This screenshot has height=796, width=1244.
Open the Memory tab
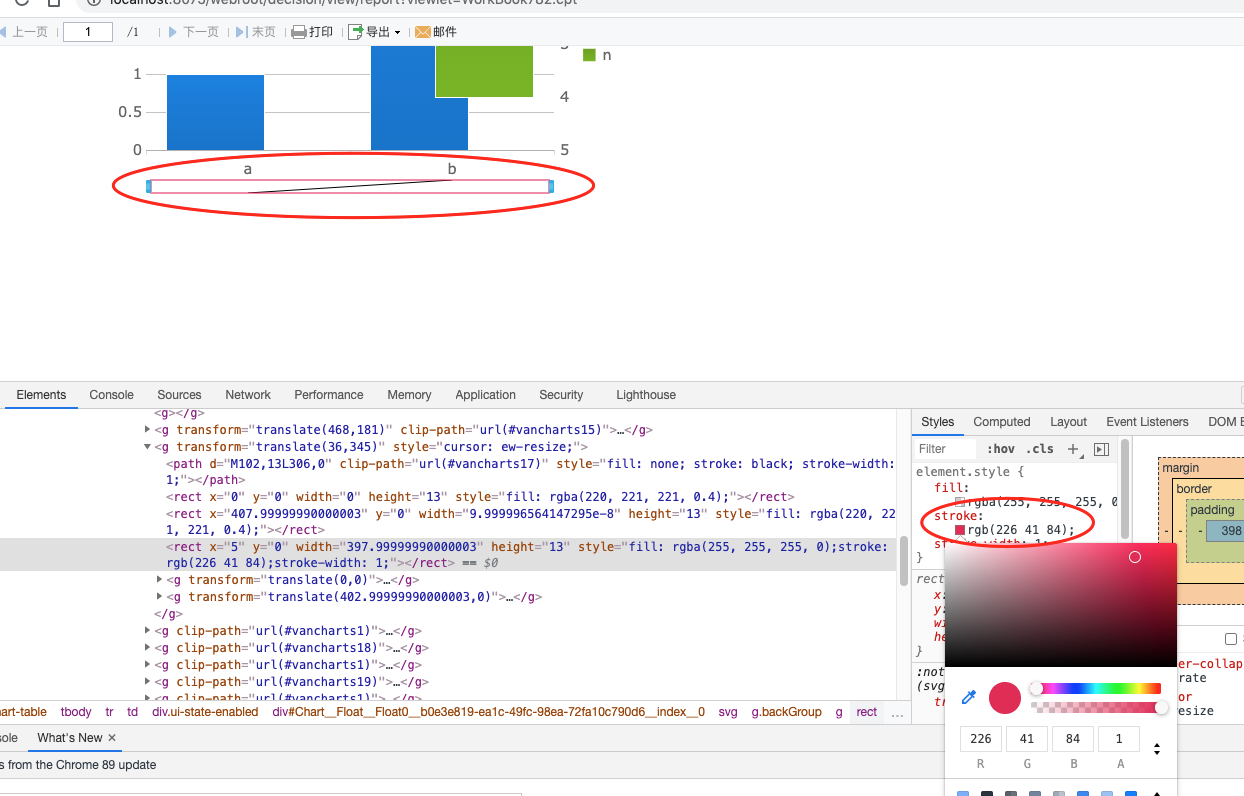[409, 395]
